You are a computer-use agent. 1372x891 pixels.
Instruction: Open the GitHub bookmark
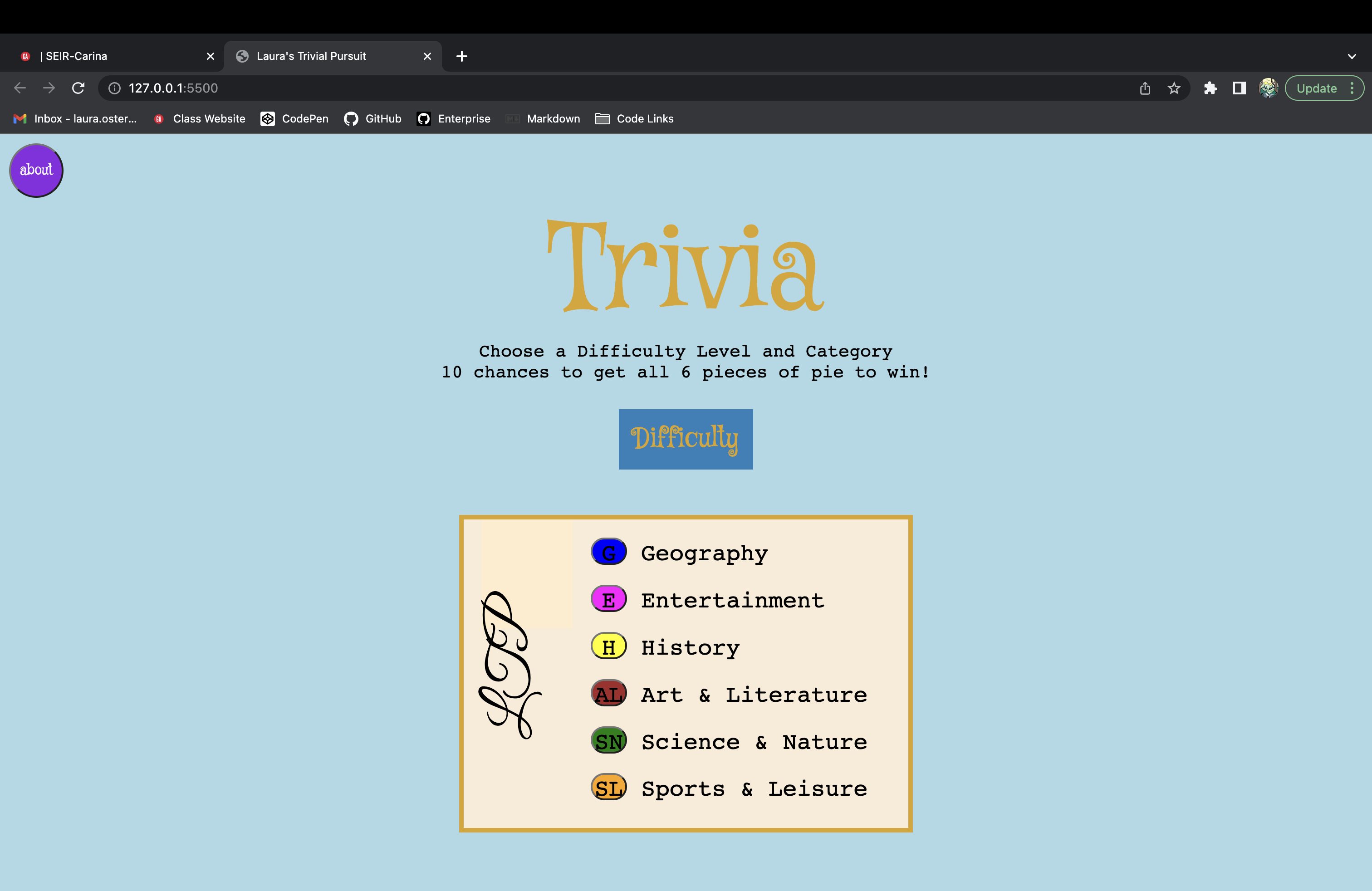point(372,119)
